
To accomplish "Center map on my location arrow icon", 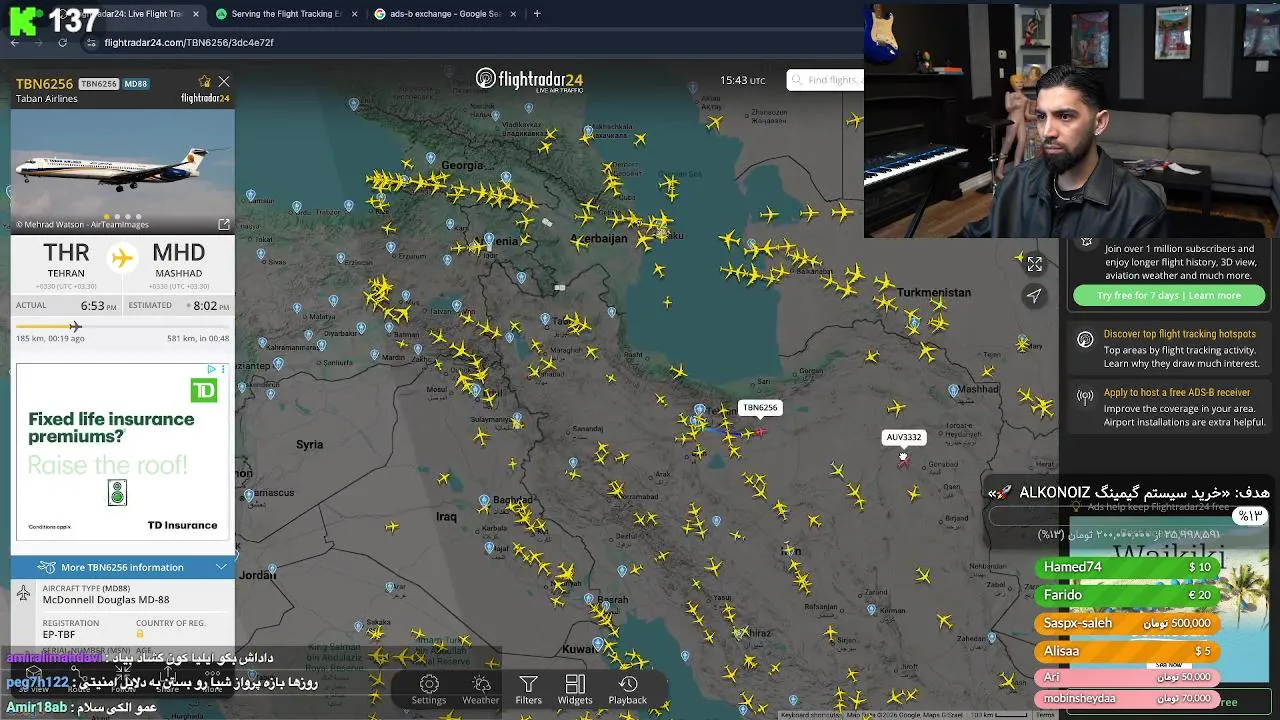I will point(1034,296).
